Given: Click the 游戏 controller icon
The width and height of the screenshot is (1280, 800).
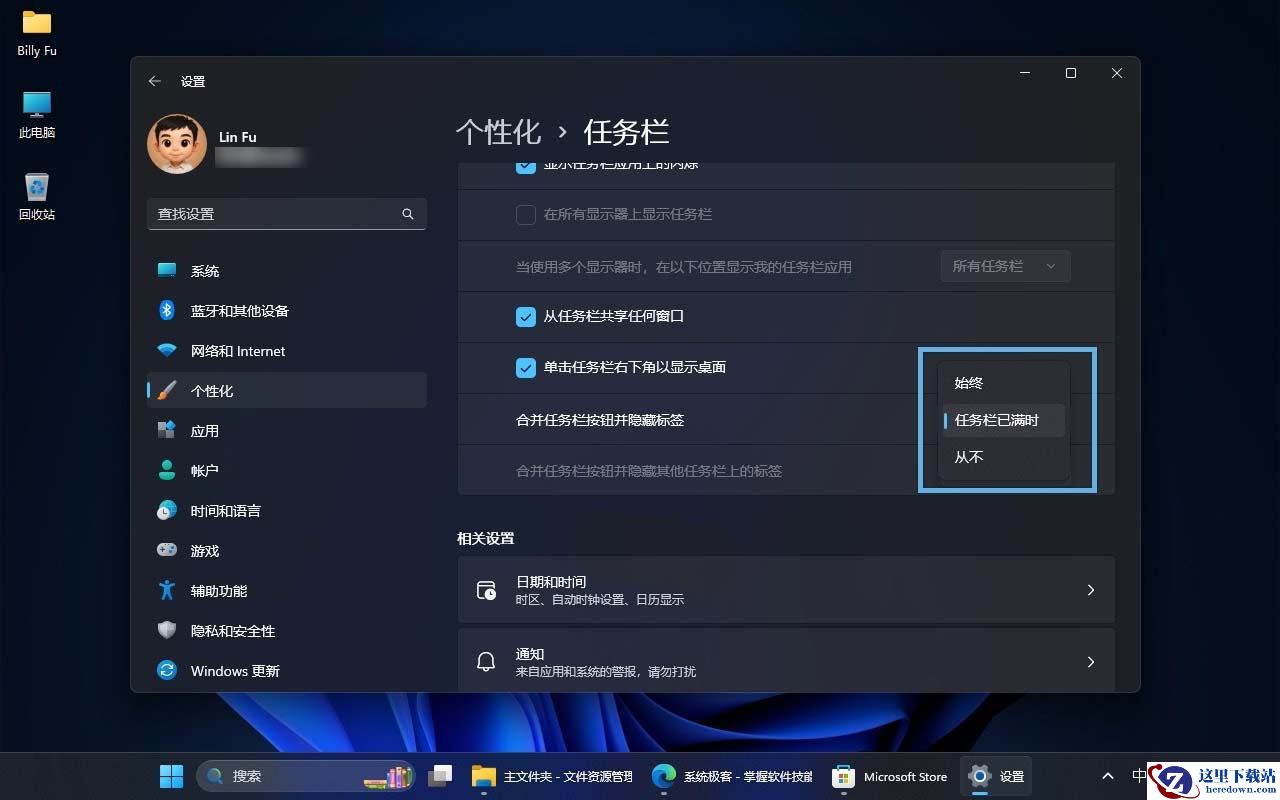Looking at the screenshot, I should tap(167, 550).
